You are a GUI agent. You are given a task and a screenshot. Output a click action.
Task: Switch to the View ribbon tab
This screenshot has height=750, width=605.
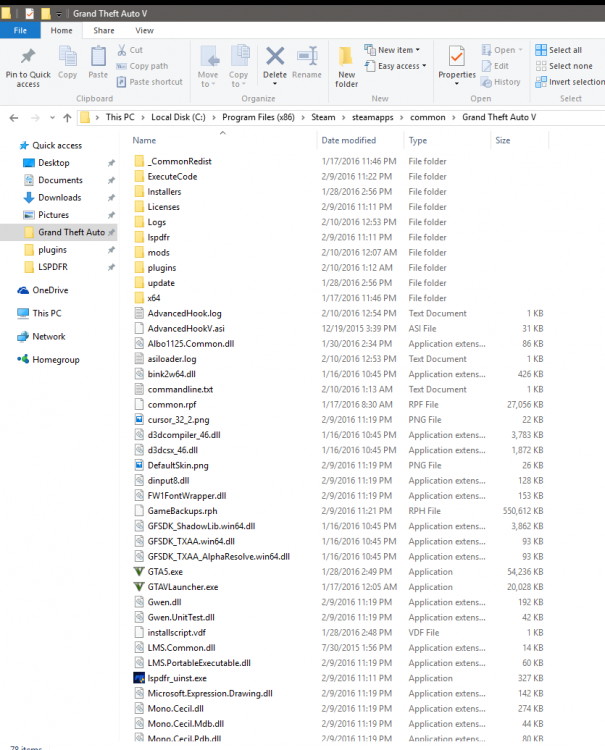click(x=144, y=30)
